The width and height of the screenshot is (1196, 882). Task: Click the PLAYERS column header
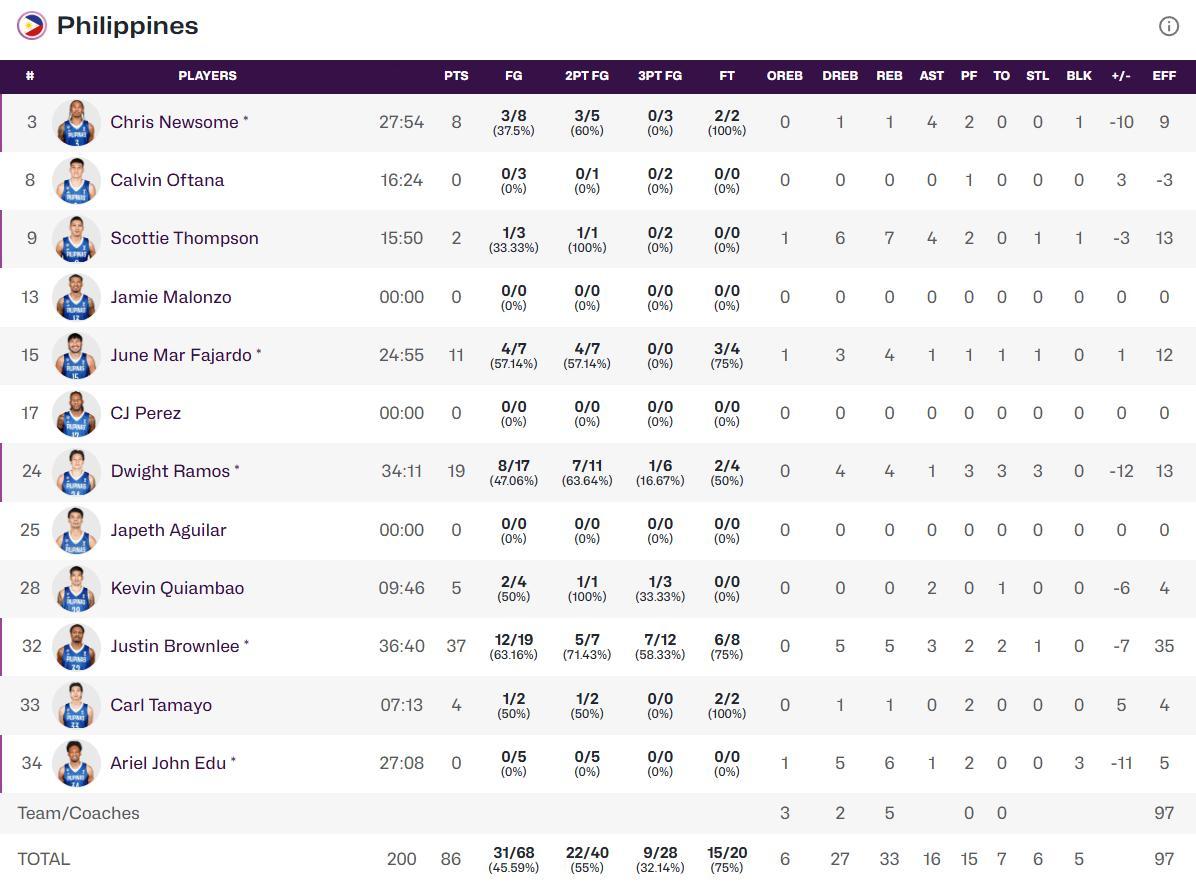[x=207, y=76]
